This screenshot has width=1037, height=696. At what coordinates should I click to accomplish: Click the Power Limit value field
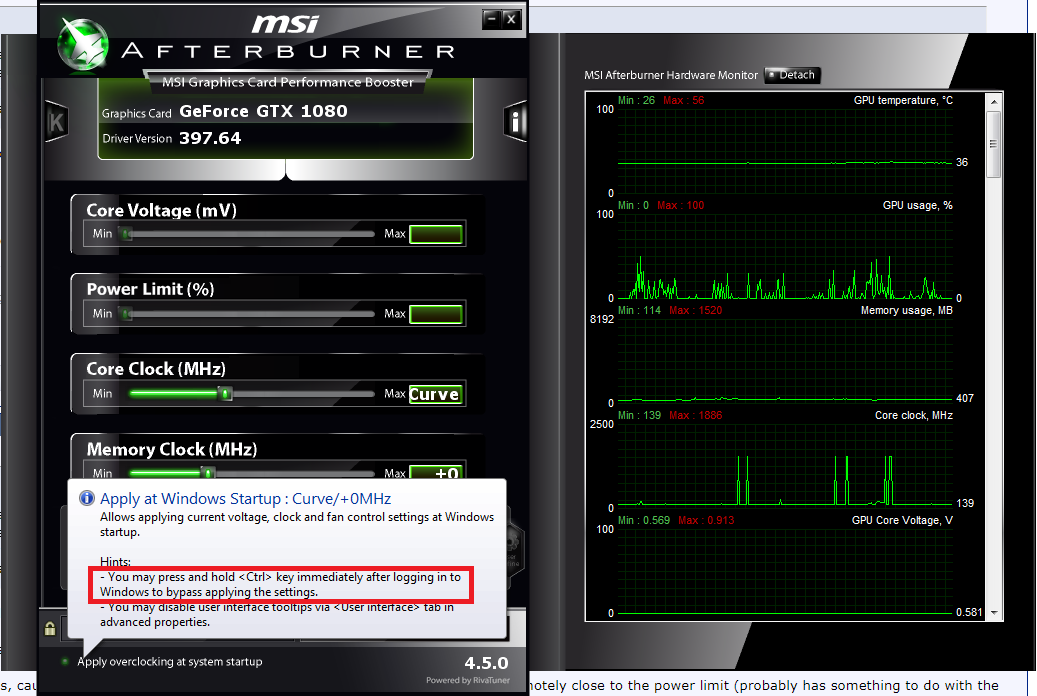point(435,314)
